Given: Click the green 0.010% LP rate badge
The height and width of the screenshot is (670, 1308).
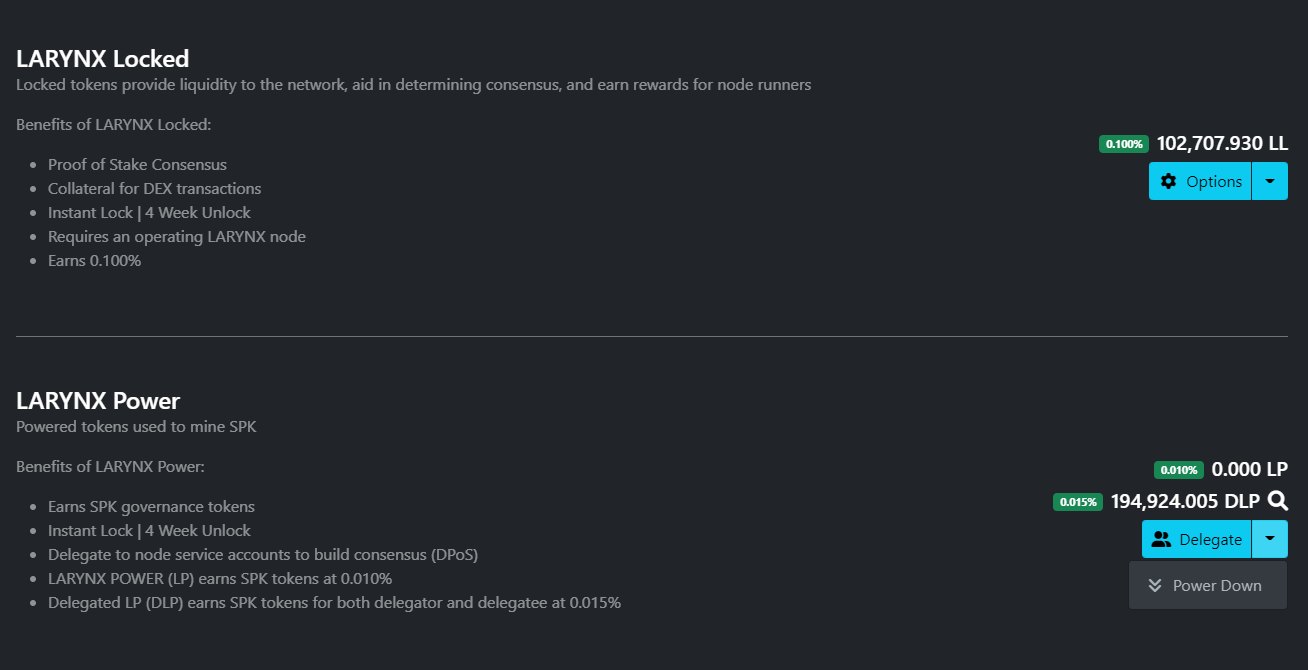Looking at the screenshot, I should click(1179, 470).
